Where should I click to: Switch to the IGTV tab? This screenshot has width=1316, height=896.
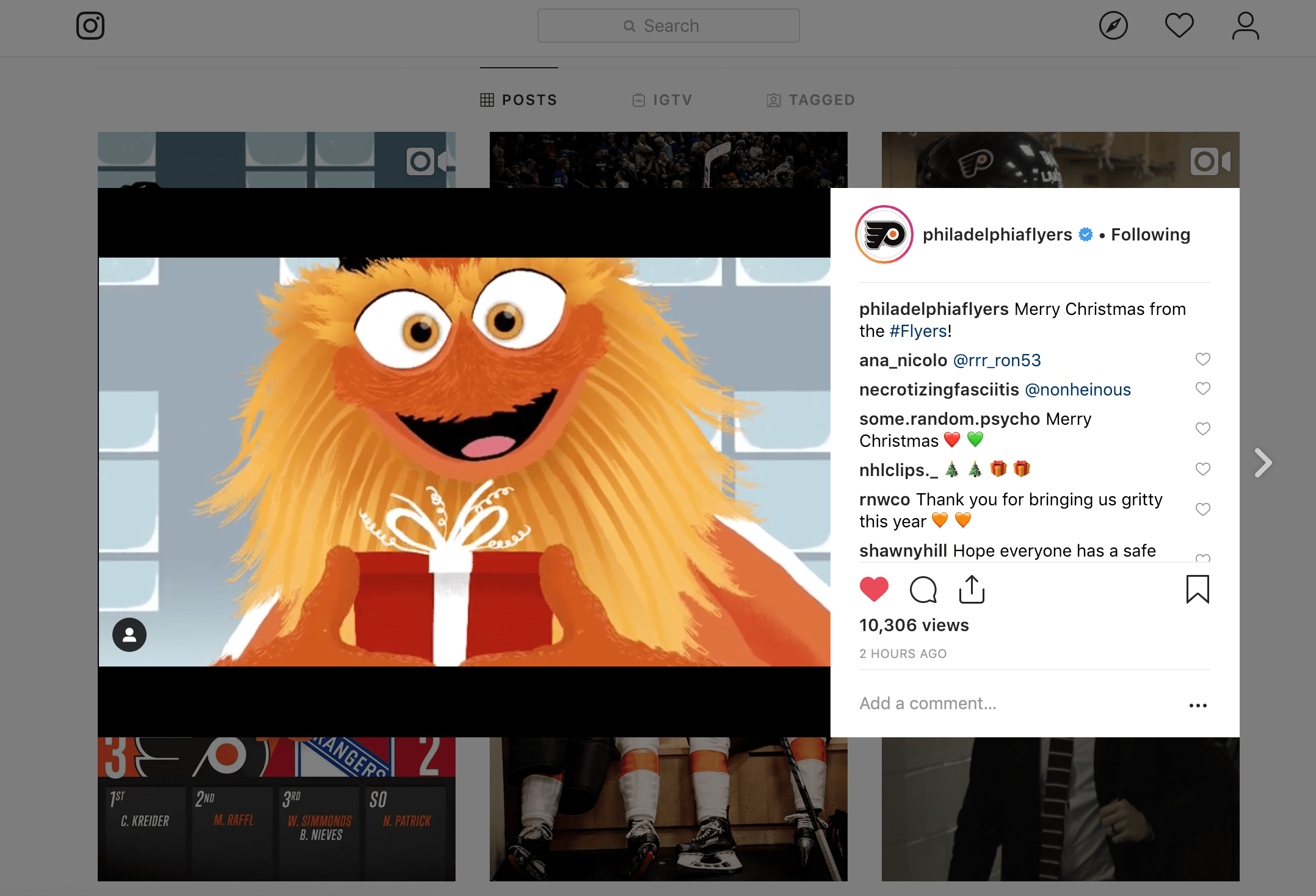[662, 99]
